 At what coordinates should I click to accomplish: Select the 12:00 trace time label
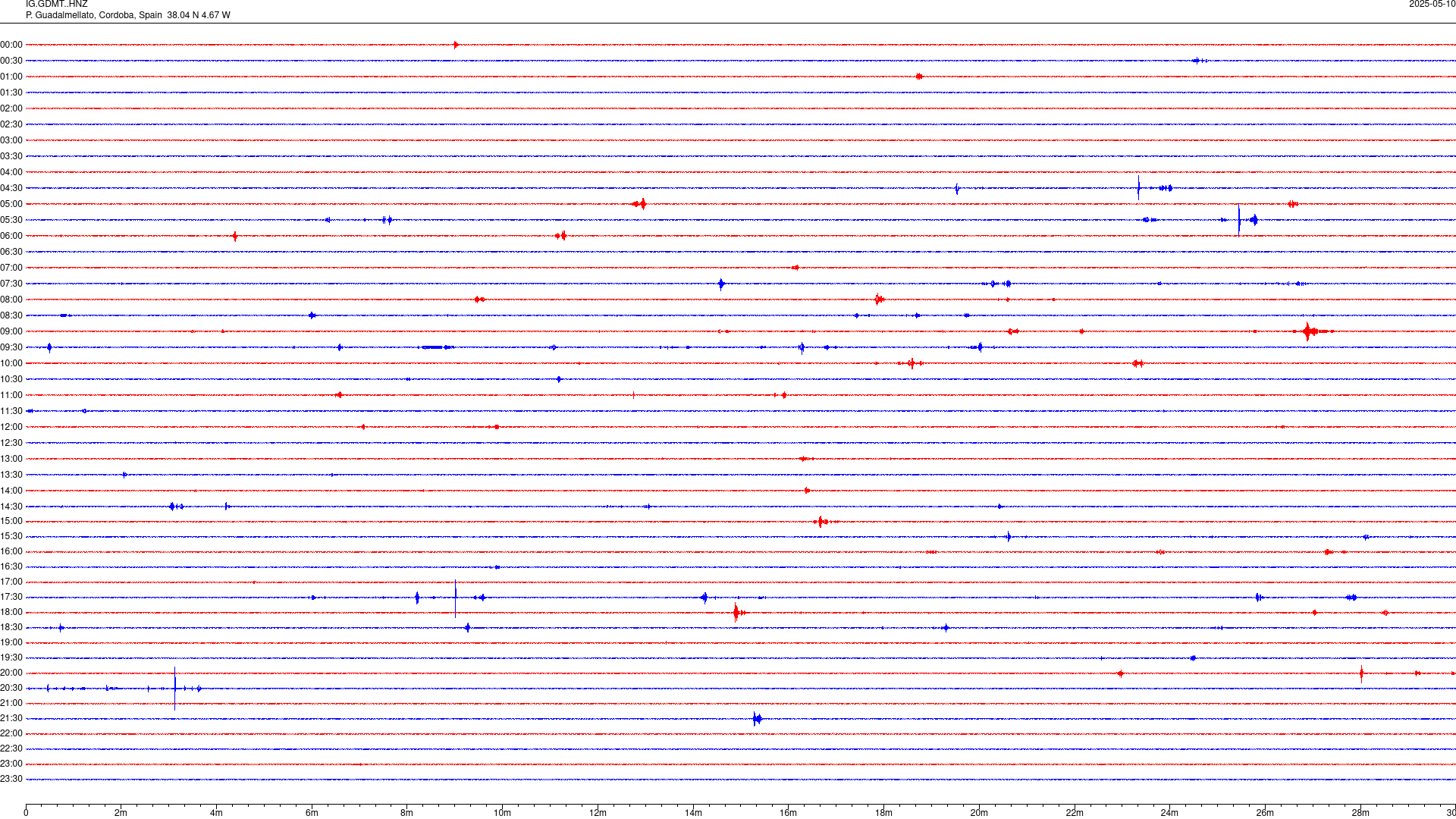tap(11, 427)
